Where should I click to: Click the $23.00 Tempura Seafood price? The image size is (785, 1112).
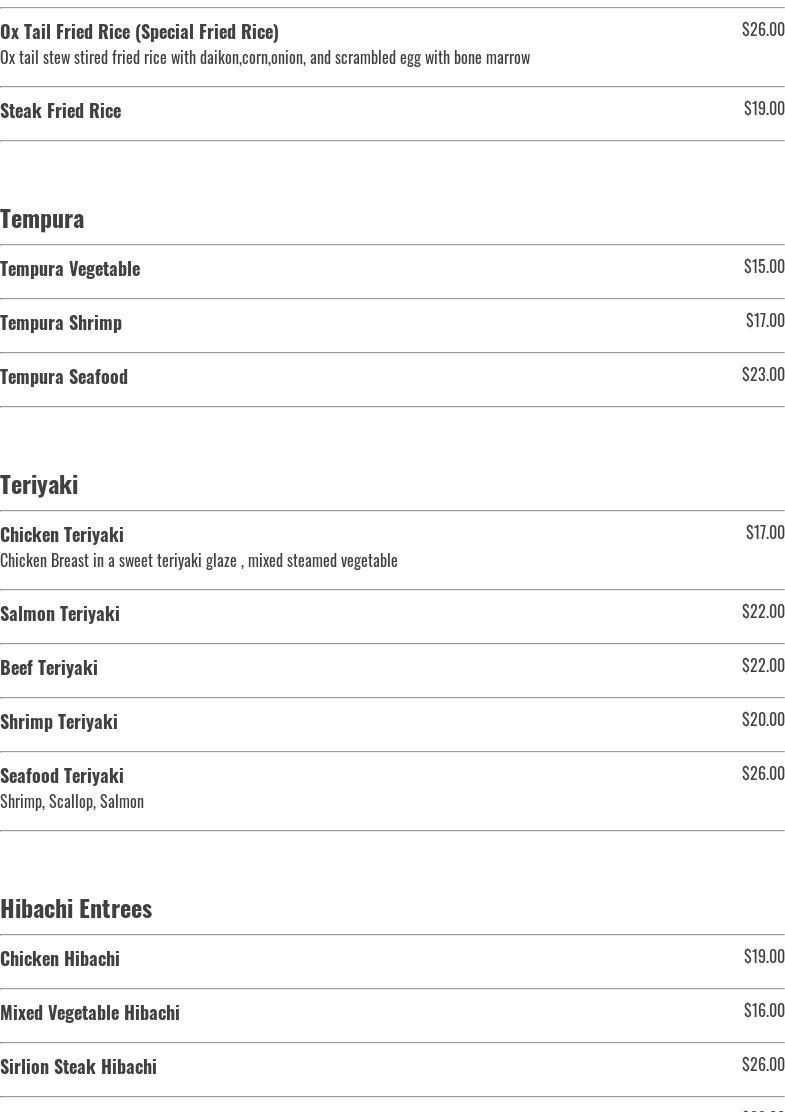(x=763, y=375)
